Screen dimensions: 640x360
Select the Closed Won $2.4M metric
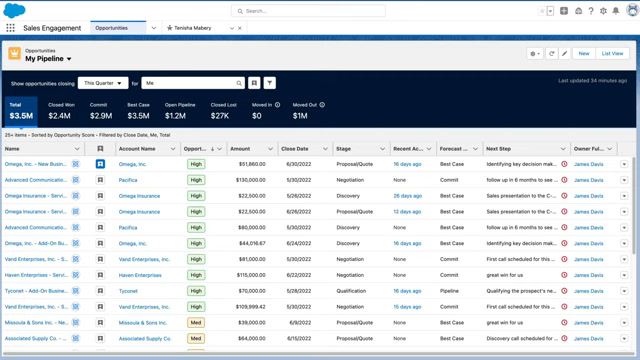tap(60, 111)
